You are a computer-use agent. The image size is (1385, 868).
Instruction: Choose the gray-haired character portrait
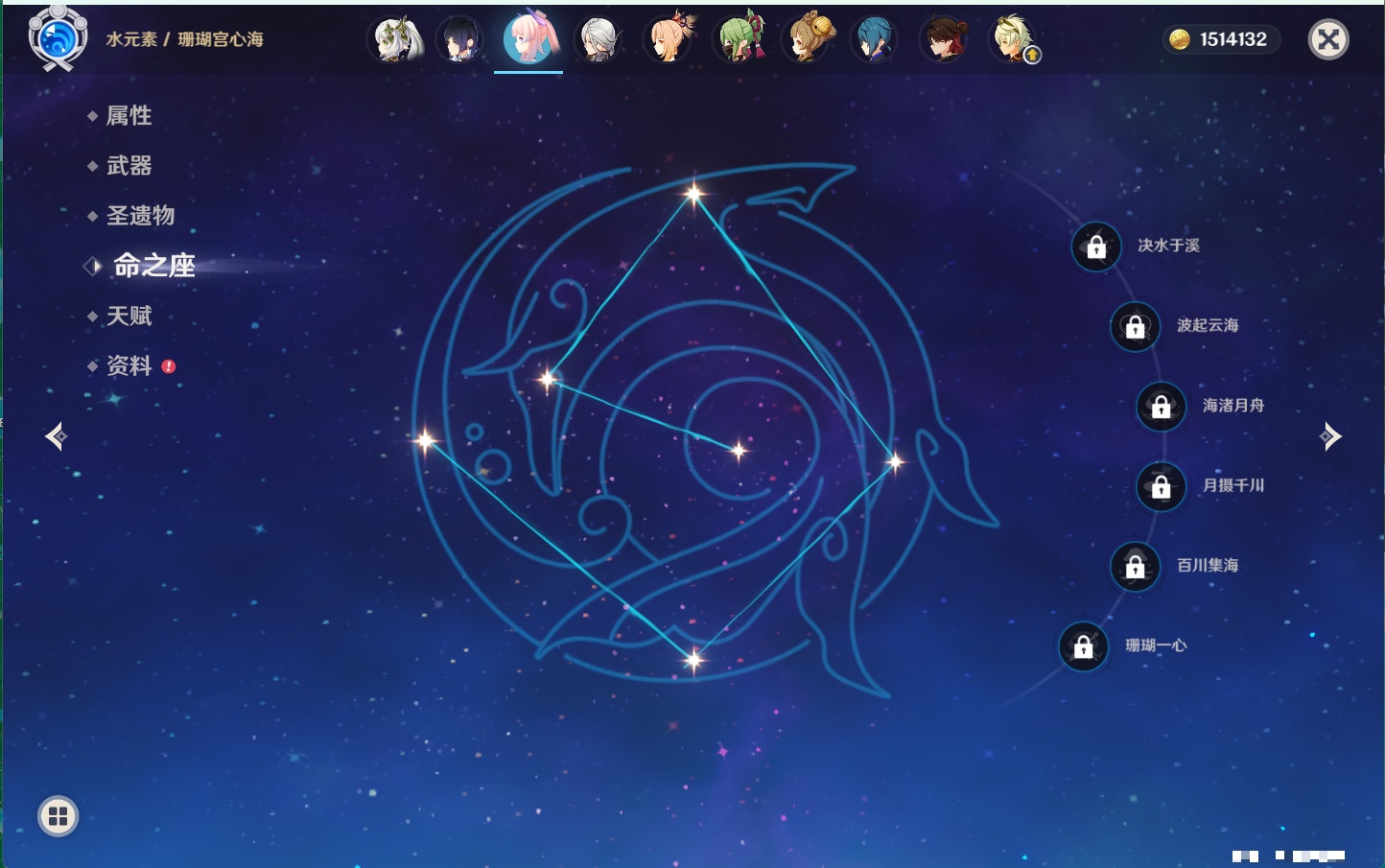pyautogui.click(x=599, y=40)
